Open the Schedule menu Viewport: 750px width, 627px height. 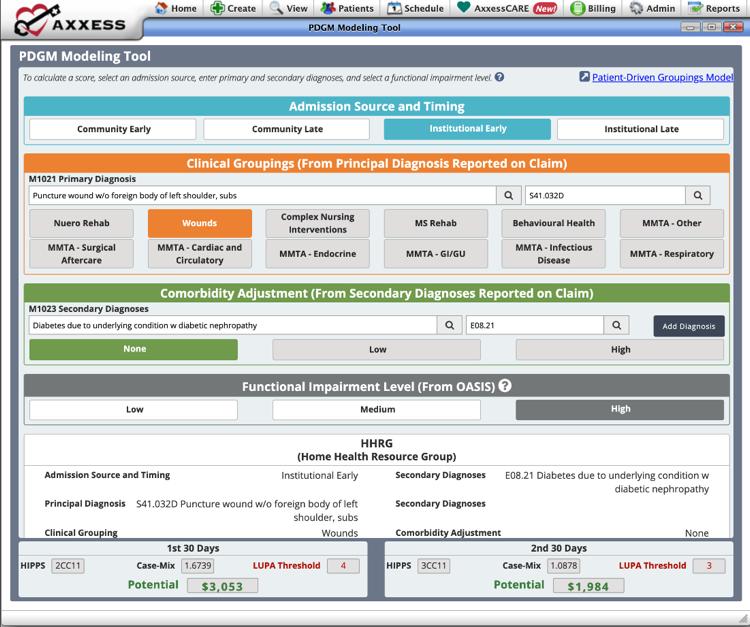415,8
